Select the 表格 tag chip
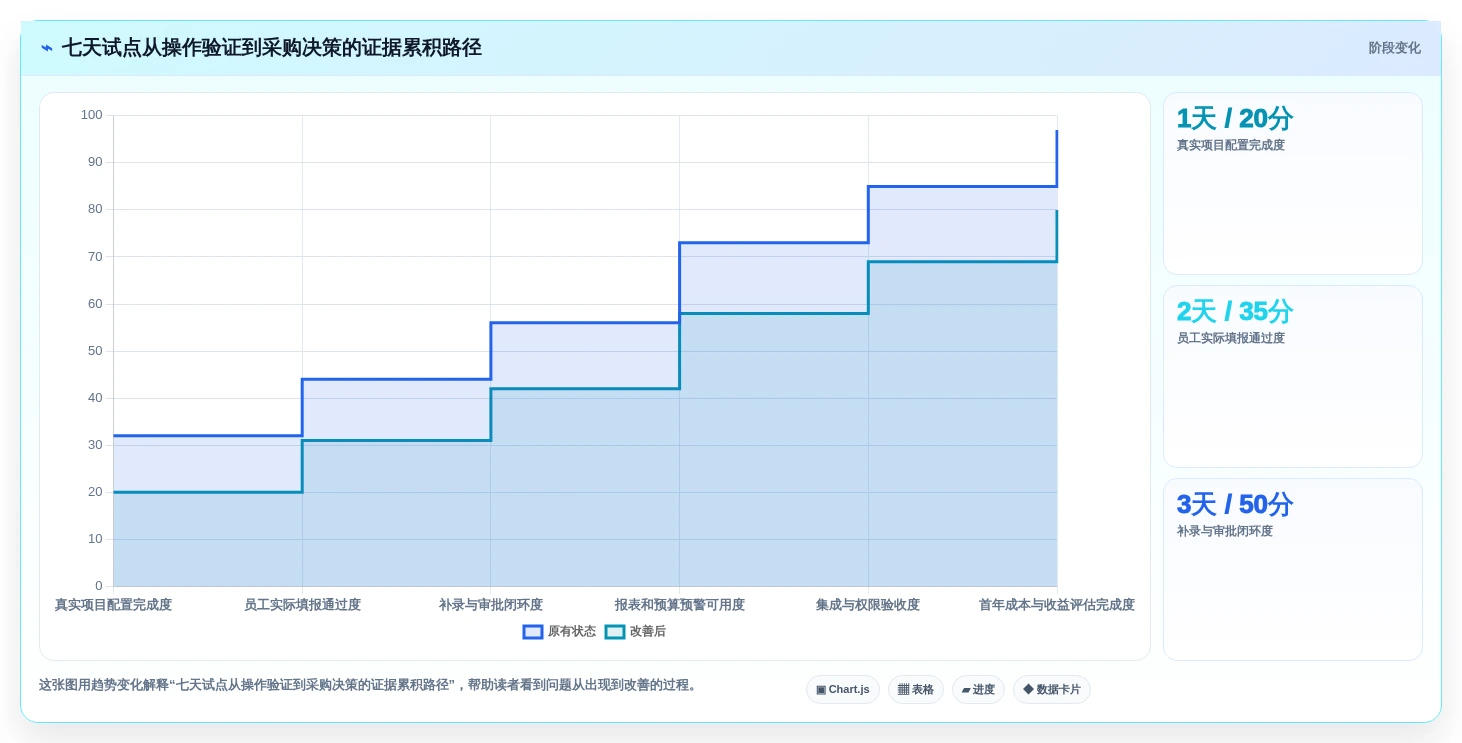The height and width of the screenshot is (743, 1462). [916, 690]
